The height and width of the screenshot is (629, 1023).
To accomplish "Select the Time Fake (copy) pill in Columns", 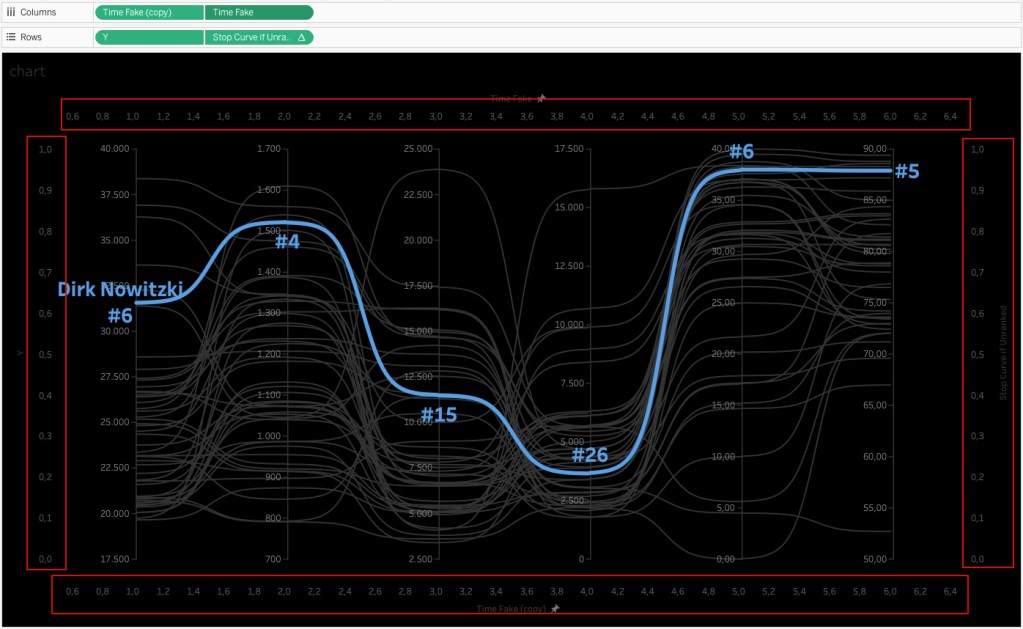I will pyautogui.click(x=149, y=12).
